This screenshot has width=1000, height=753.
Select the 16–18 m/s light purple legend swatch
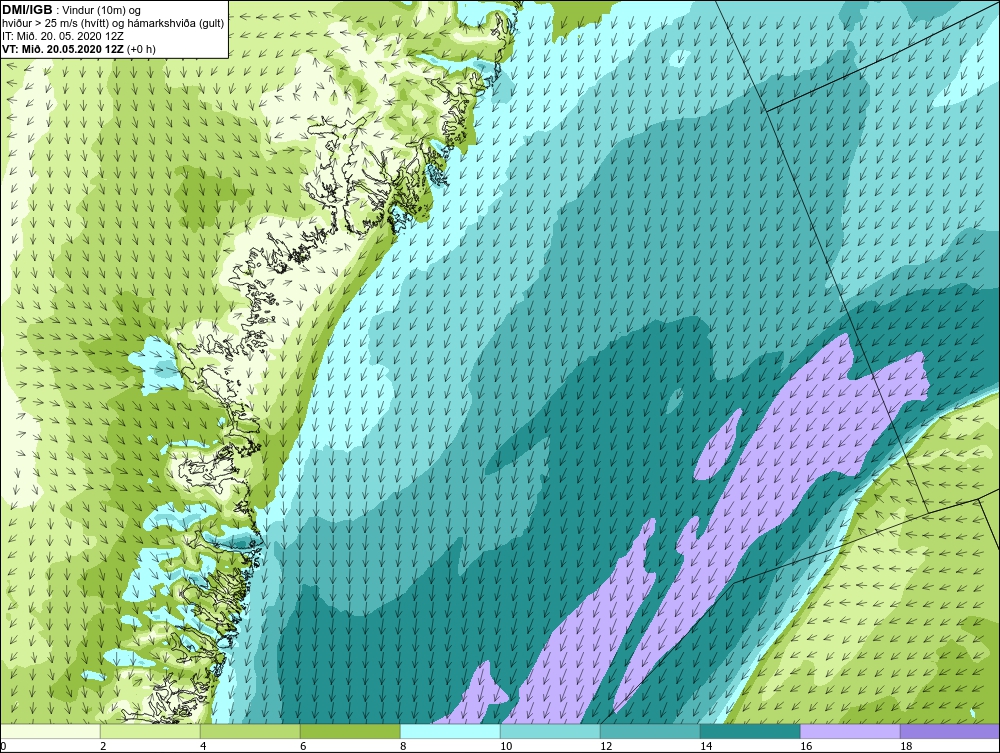pos(850,731)
